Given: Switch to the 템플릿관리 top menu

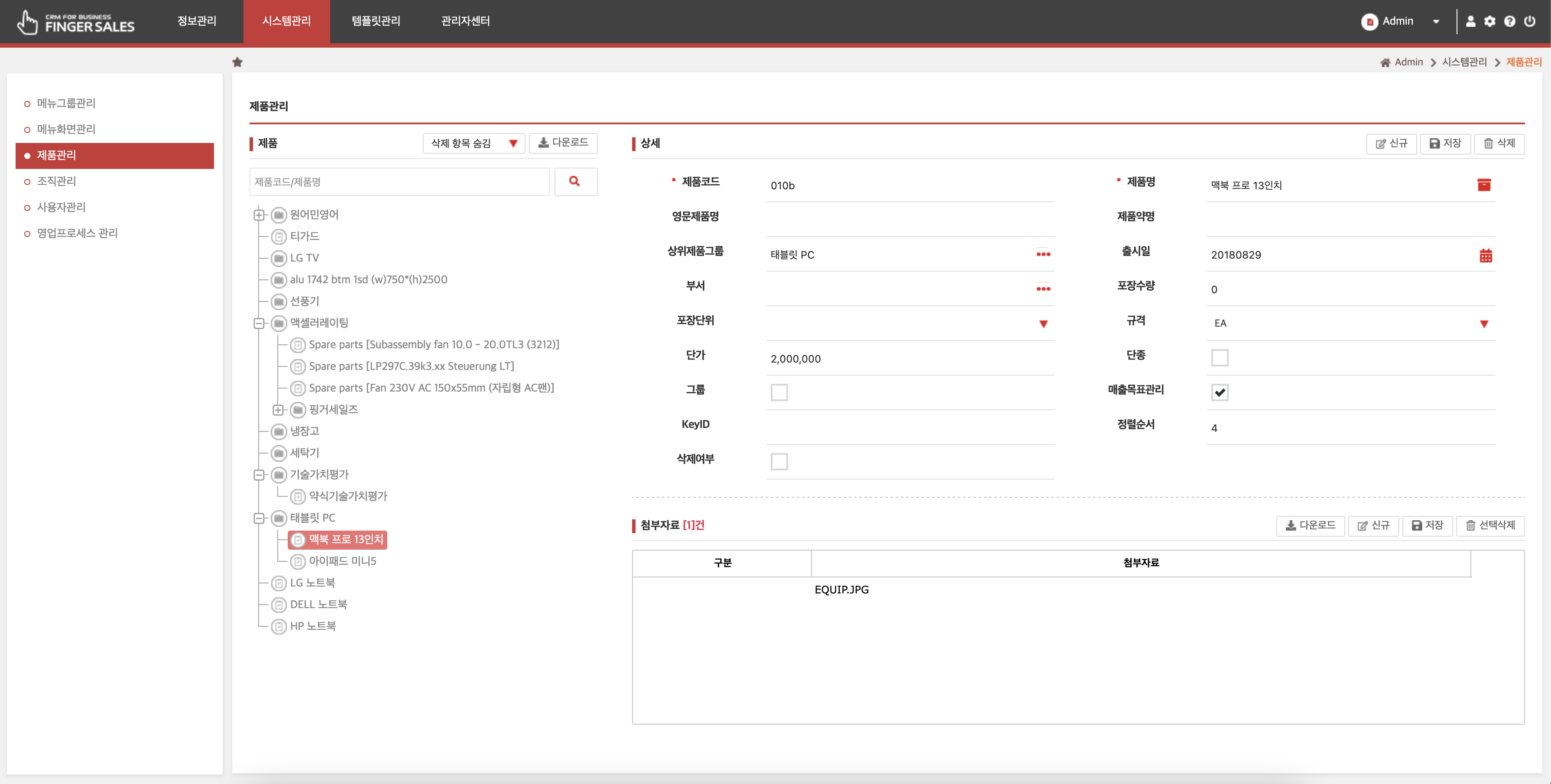Looking at the screenshot, I should [376, 21].
